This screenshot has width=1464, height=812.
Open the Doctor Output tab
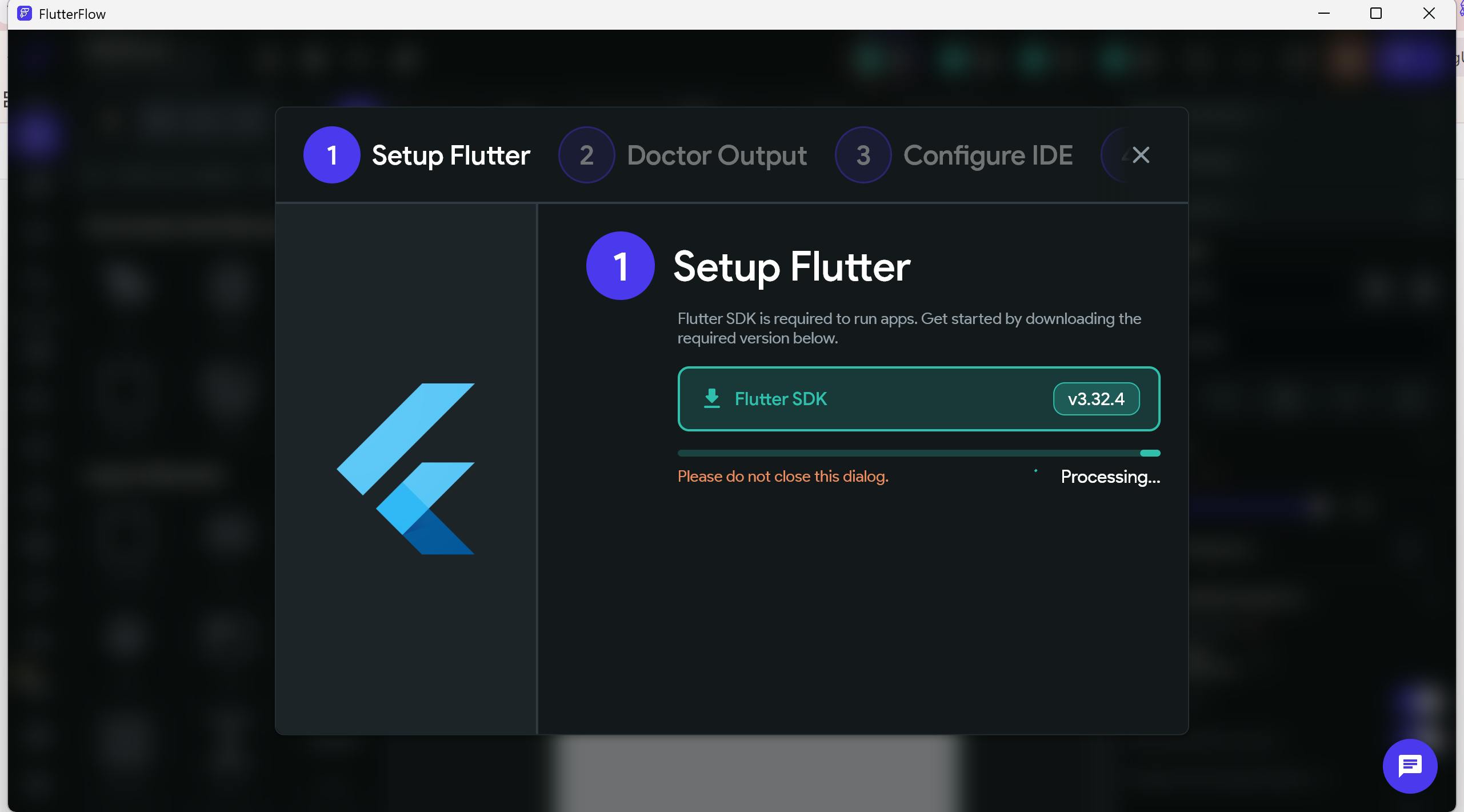pyautogui.click(x=717, y=155)
